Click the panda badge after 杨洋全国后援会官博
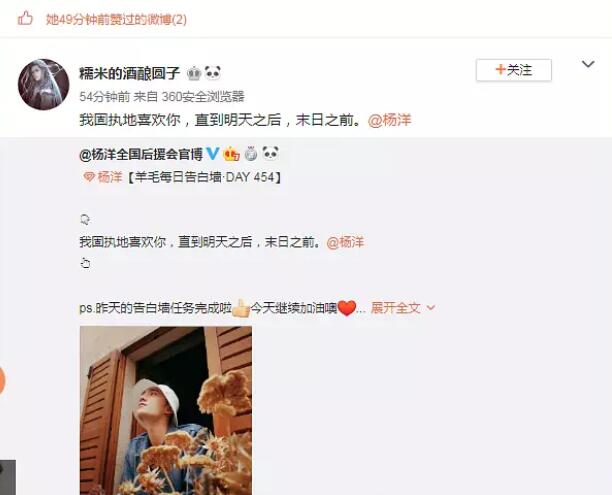612x495 pixels. pos(270,153)
